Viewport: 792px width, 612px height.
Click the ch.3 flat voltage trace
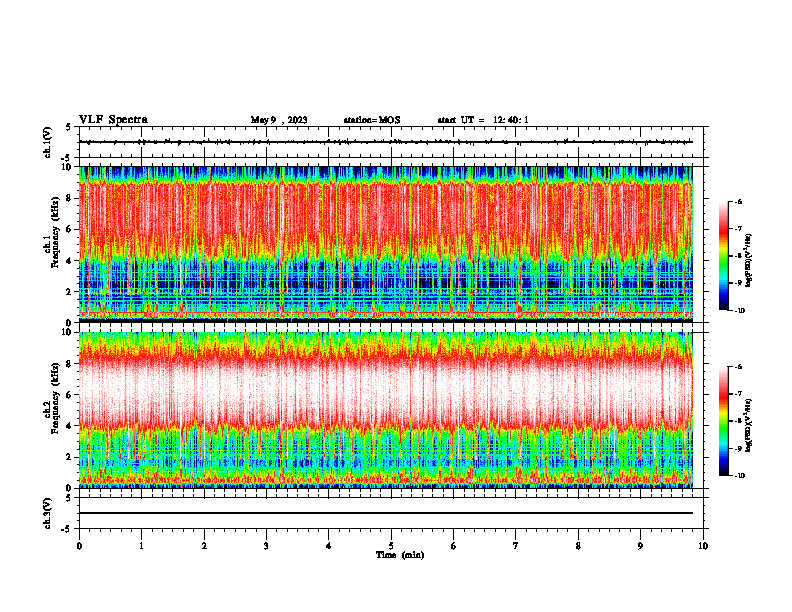386,513
